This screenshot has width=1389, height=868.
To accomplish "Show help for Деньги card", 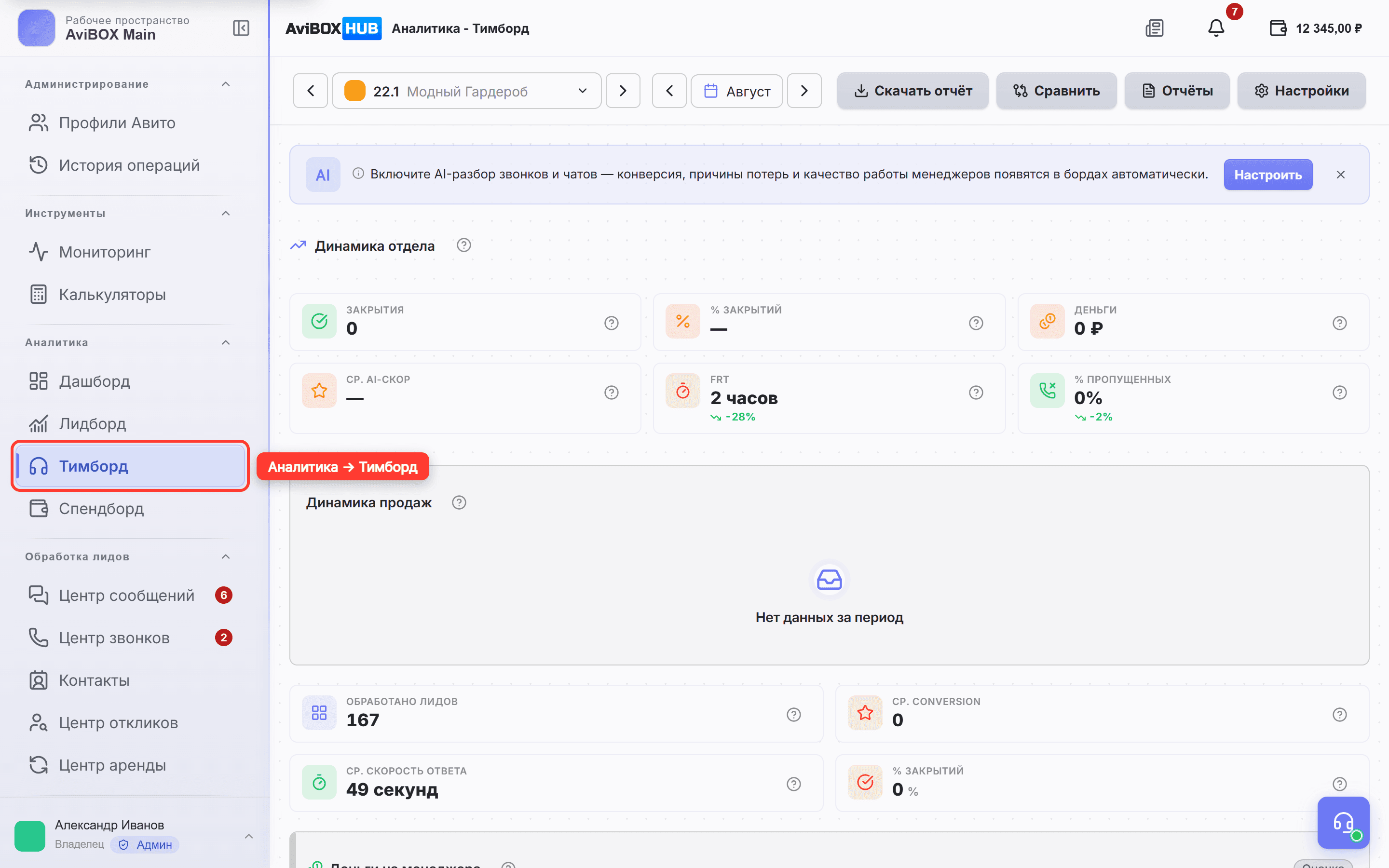I will point(1340,323).
